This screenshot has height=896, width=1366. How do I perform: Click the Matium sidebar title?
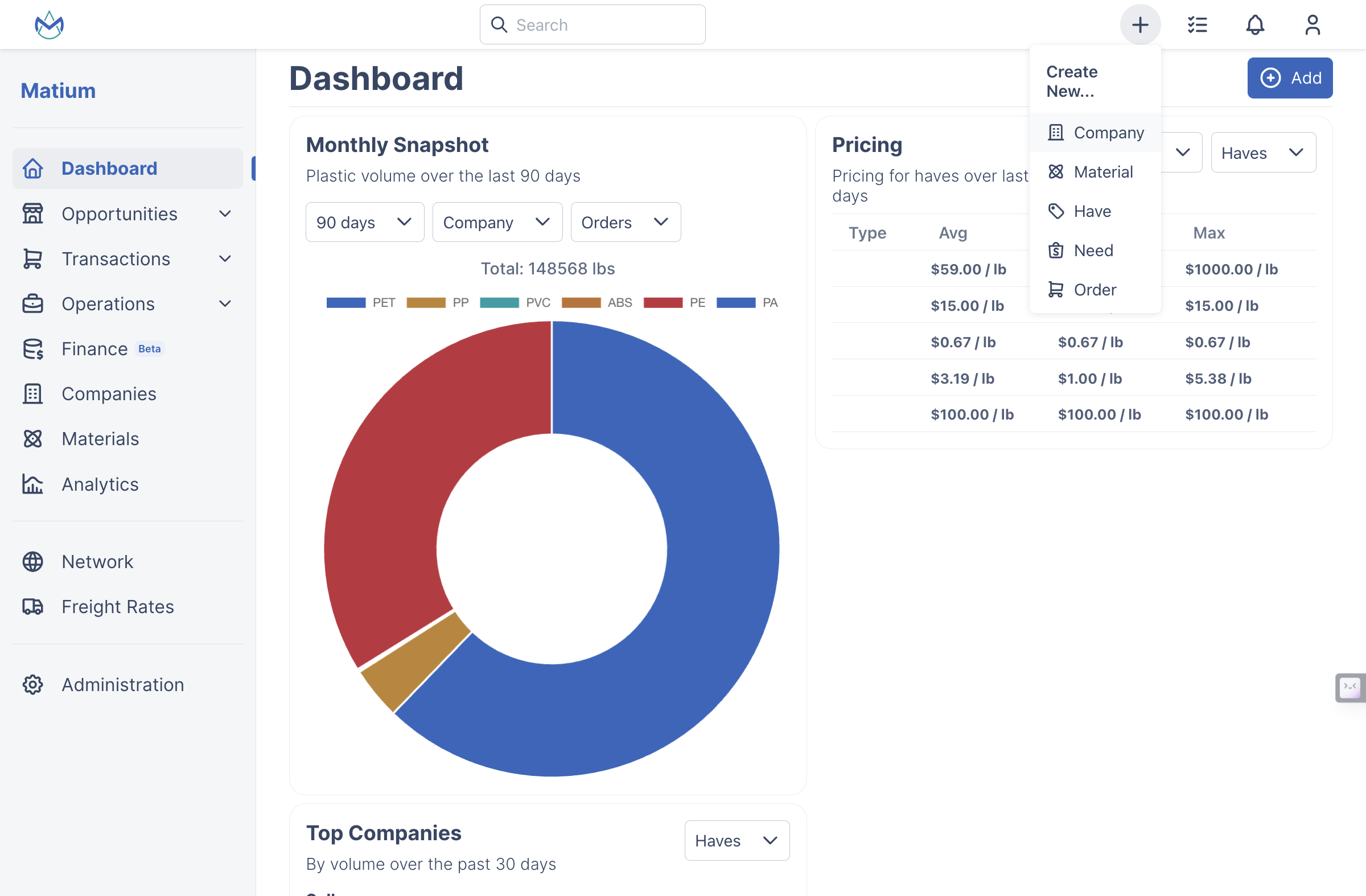tap(58, 91)
